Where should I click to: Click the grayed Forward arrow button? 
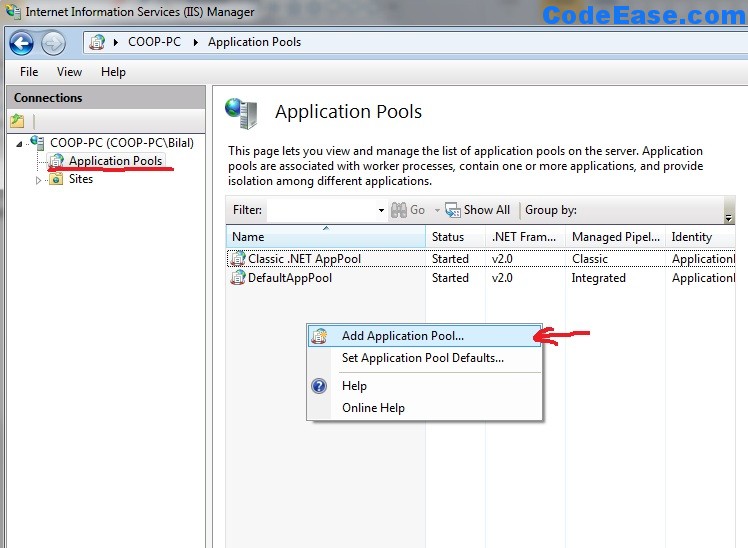(53, 43)
